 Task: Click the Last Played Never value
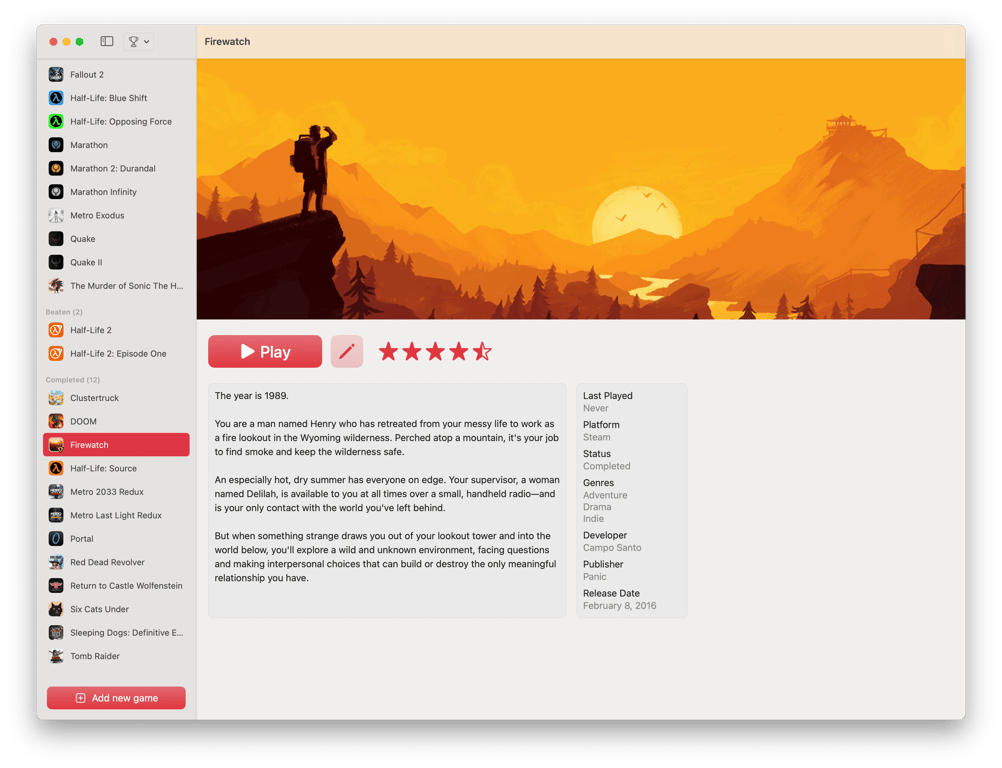[596, 408]
